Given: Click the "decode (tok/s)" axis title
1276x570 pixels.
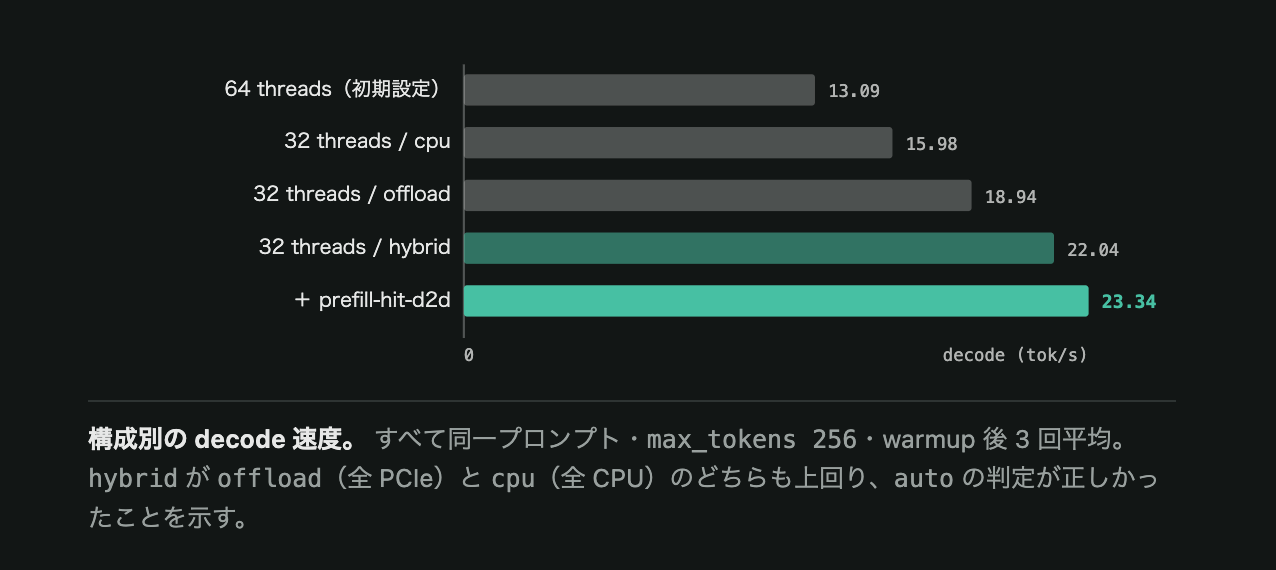Looking at the screenshot, I should click(x=1015, y=355).
